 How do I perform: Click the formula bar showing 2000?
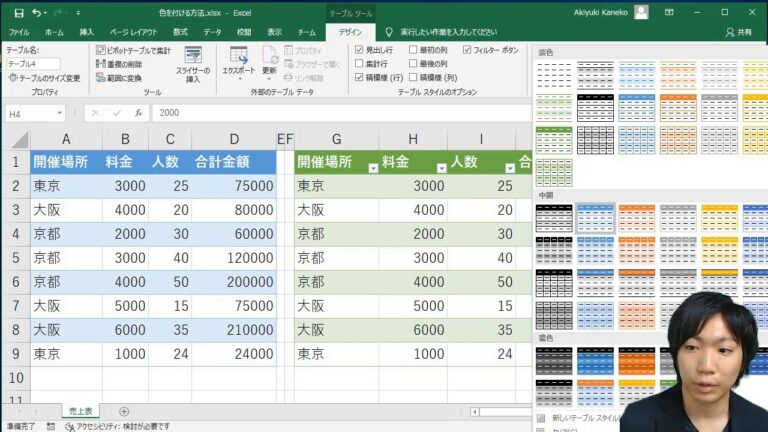341,113
